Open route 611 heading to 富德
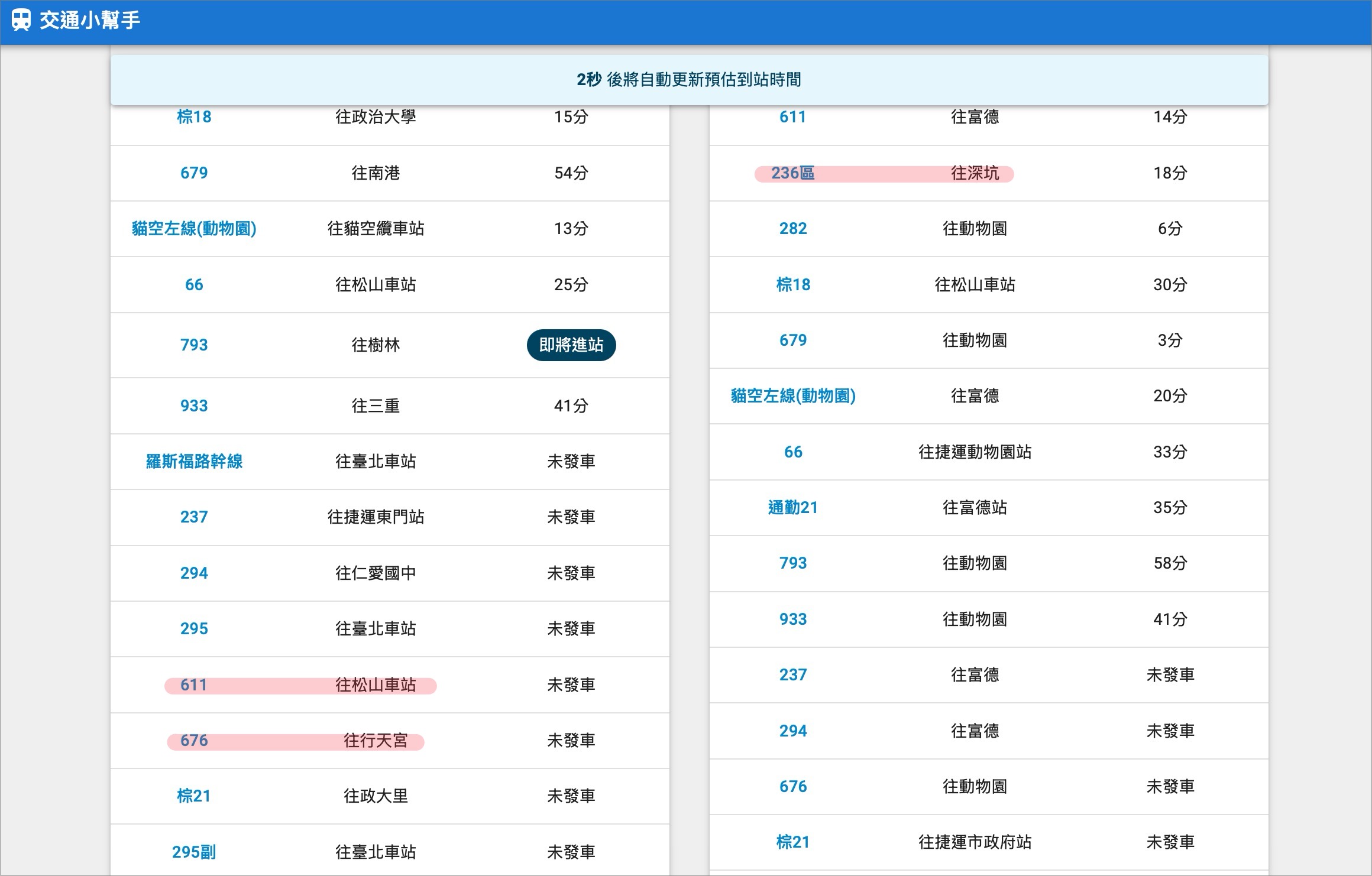The image size is (1372, 876). coord(793,117)
